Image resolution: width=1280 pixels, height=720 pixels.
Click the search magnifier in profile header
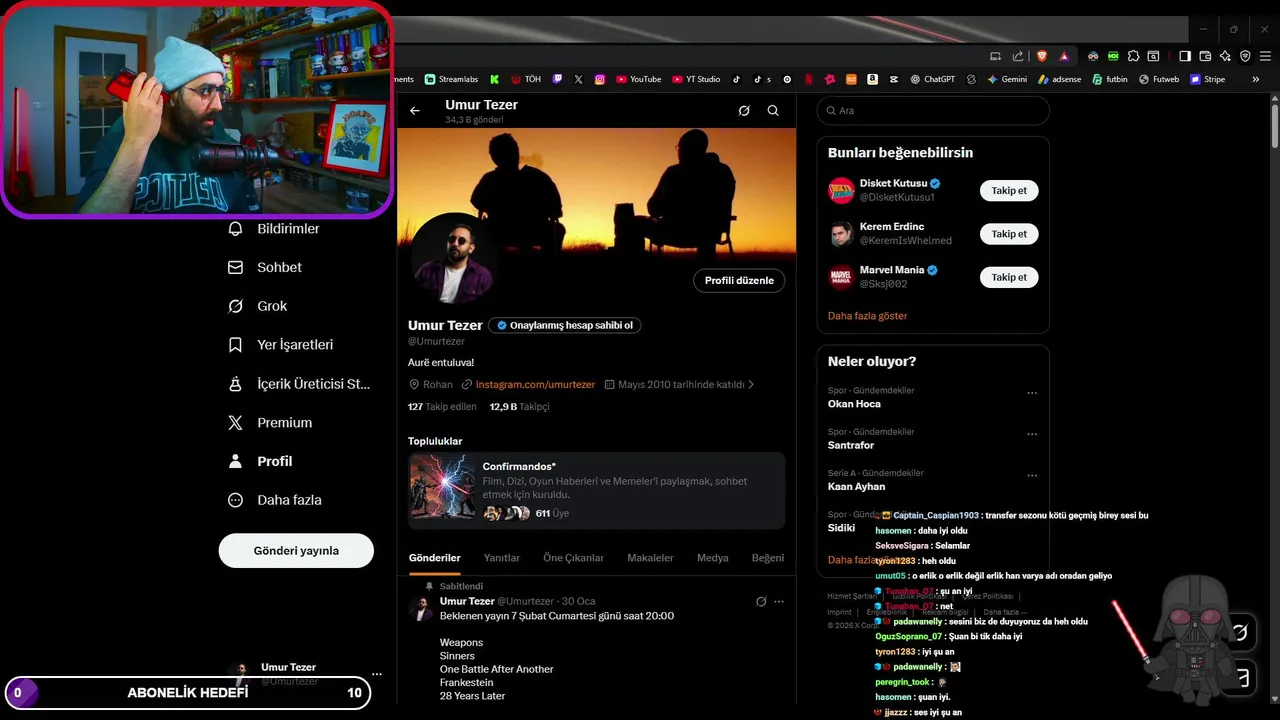[x=773, y=111]
